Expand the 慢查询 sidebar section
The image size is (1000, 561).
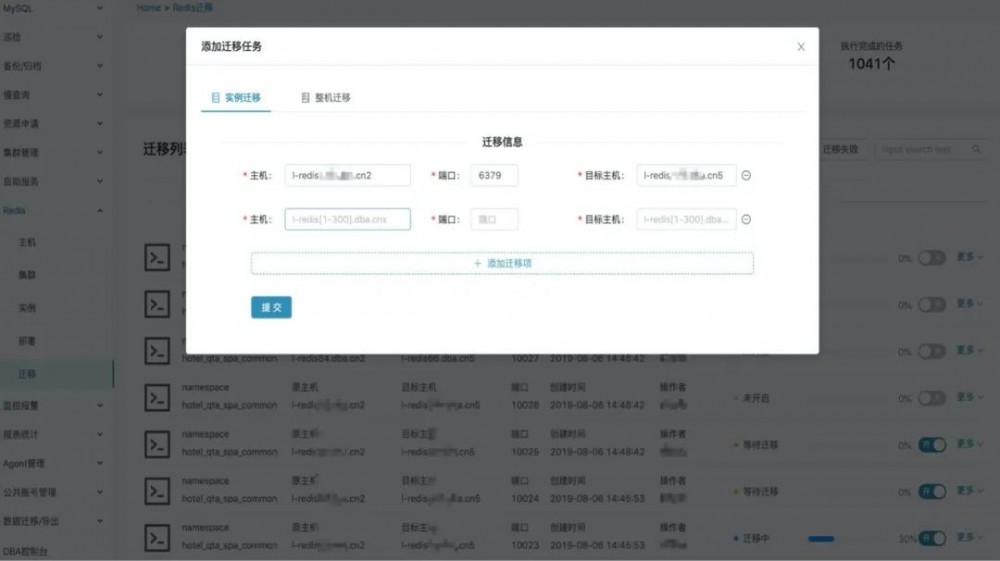pos(54,94)
